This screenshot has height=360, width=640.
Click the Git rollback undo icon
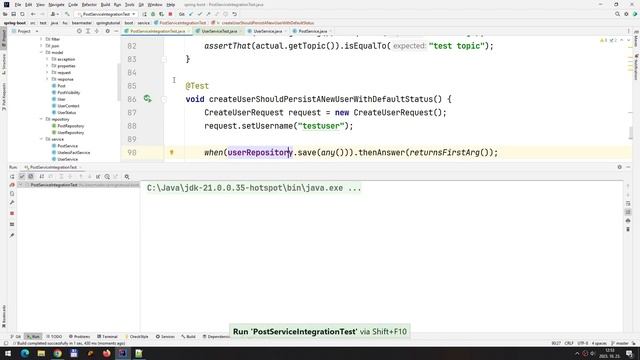click(234, 14)
